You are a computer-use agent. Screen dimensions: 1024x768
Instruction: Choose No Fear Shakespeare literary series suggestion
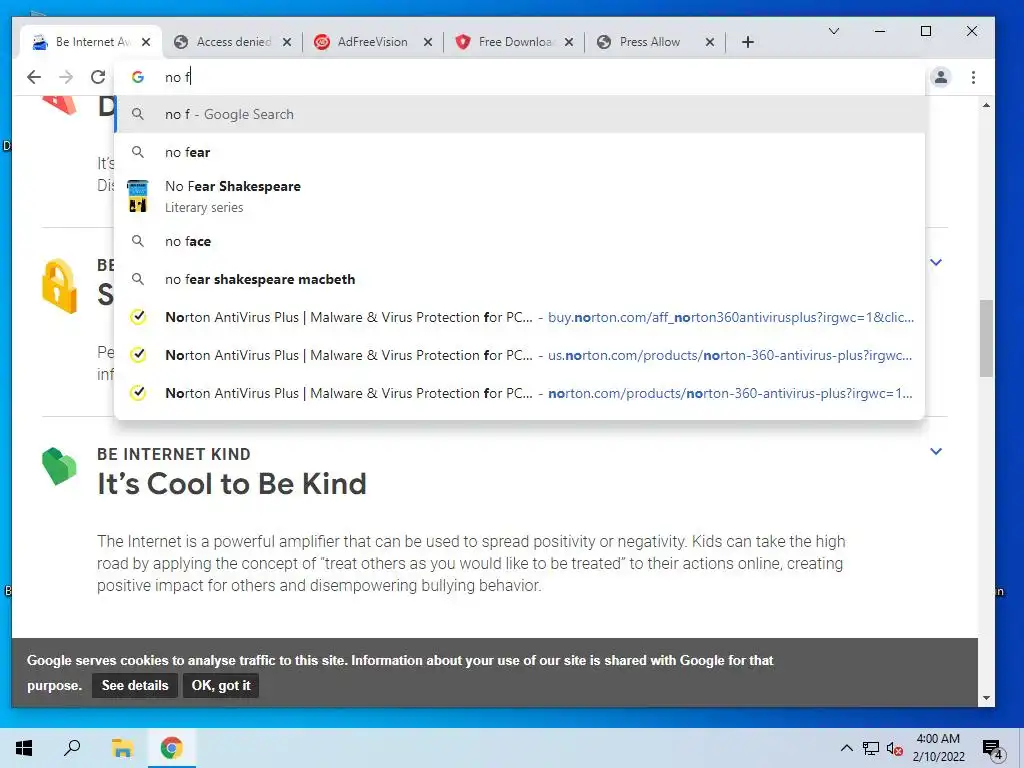click(519, 197)
